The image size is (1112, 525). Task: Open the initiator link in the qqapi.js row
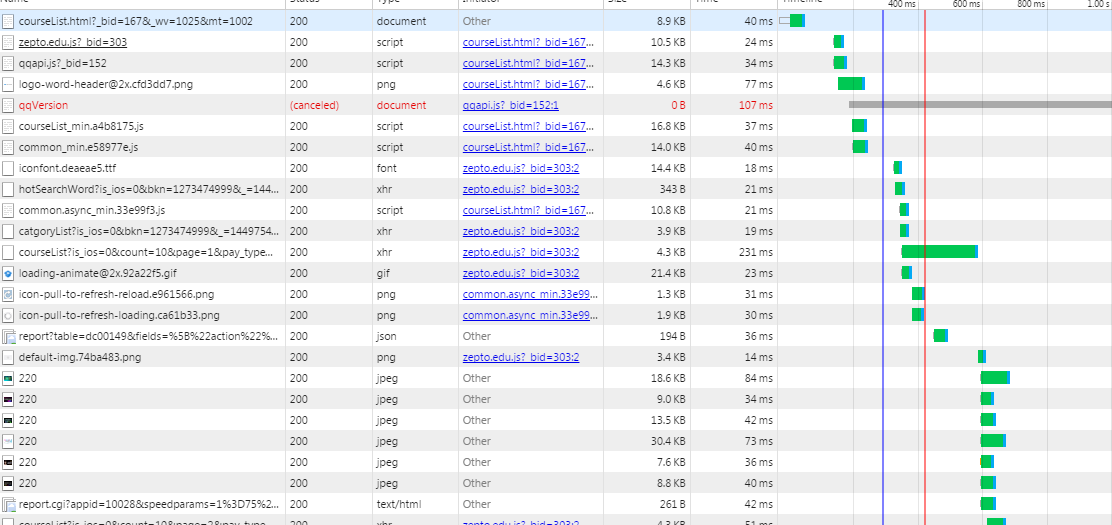point(528,63)
